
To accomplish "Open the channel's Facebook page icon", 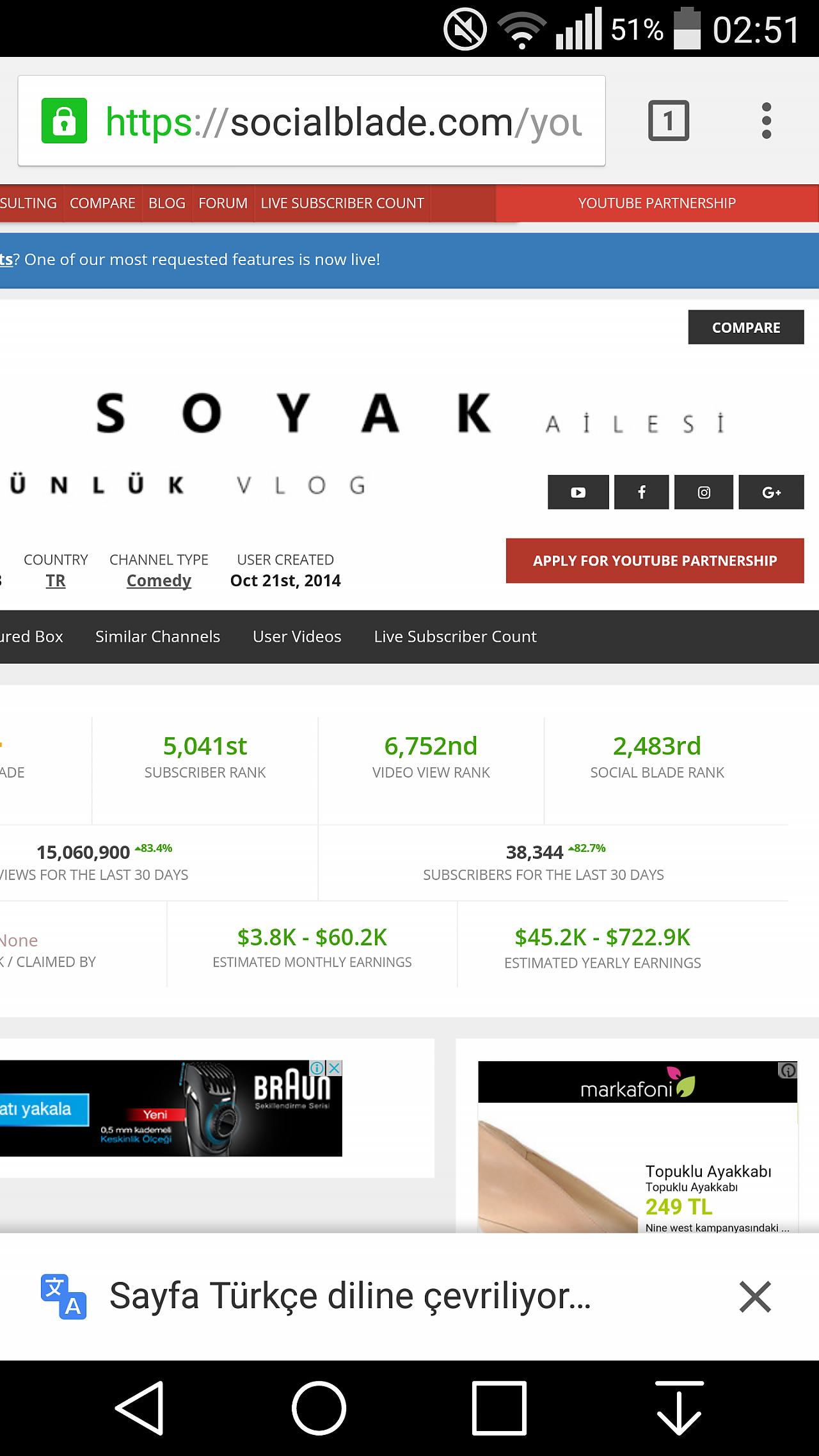I will 642,492.
